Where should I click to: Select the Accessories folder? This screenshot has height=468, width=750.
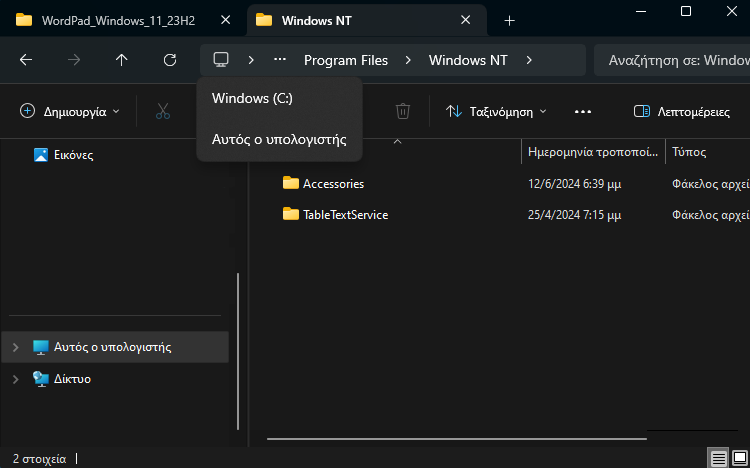tap(333, 184)
